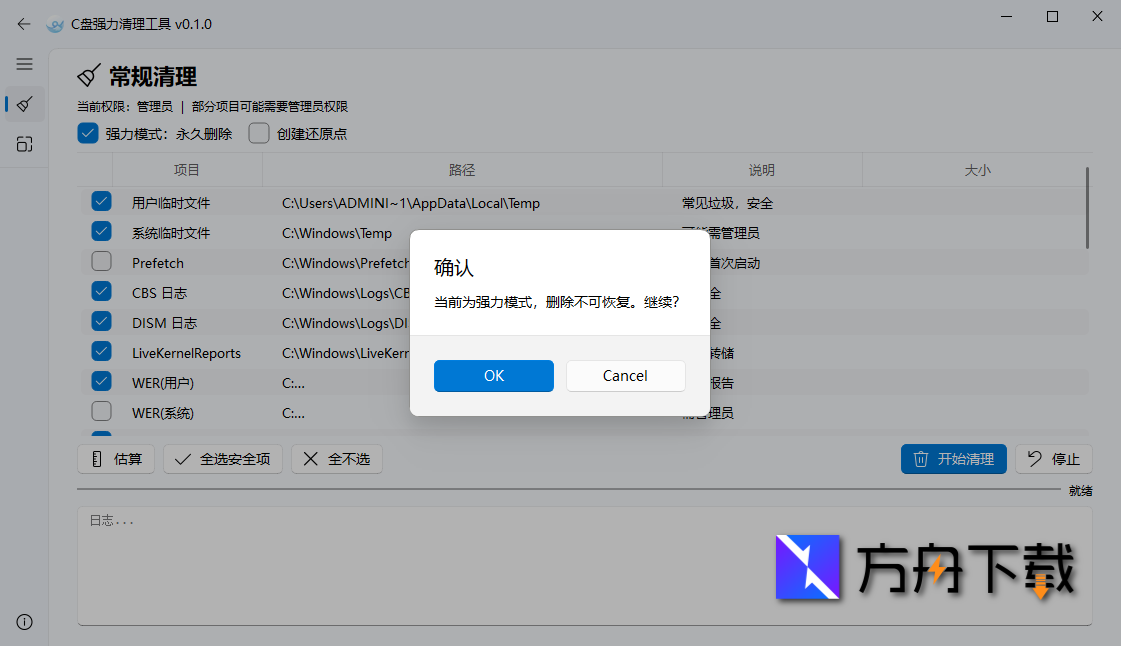Confirm deletion by clicking OK

coord(493,376)
